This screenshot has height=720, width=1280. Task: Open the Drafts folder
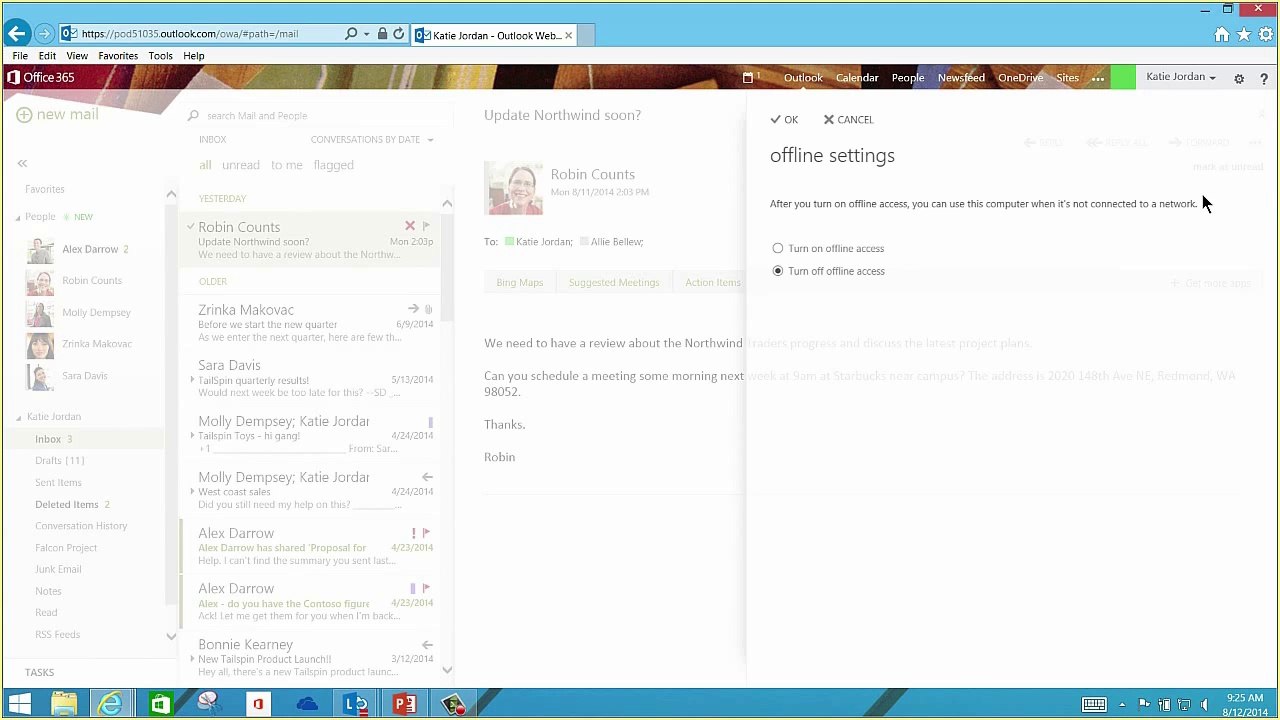tap(59, 460)
